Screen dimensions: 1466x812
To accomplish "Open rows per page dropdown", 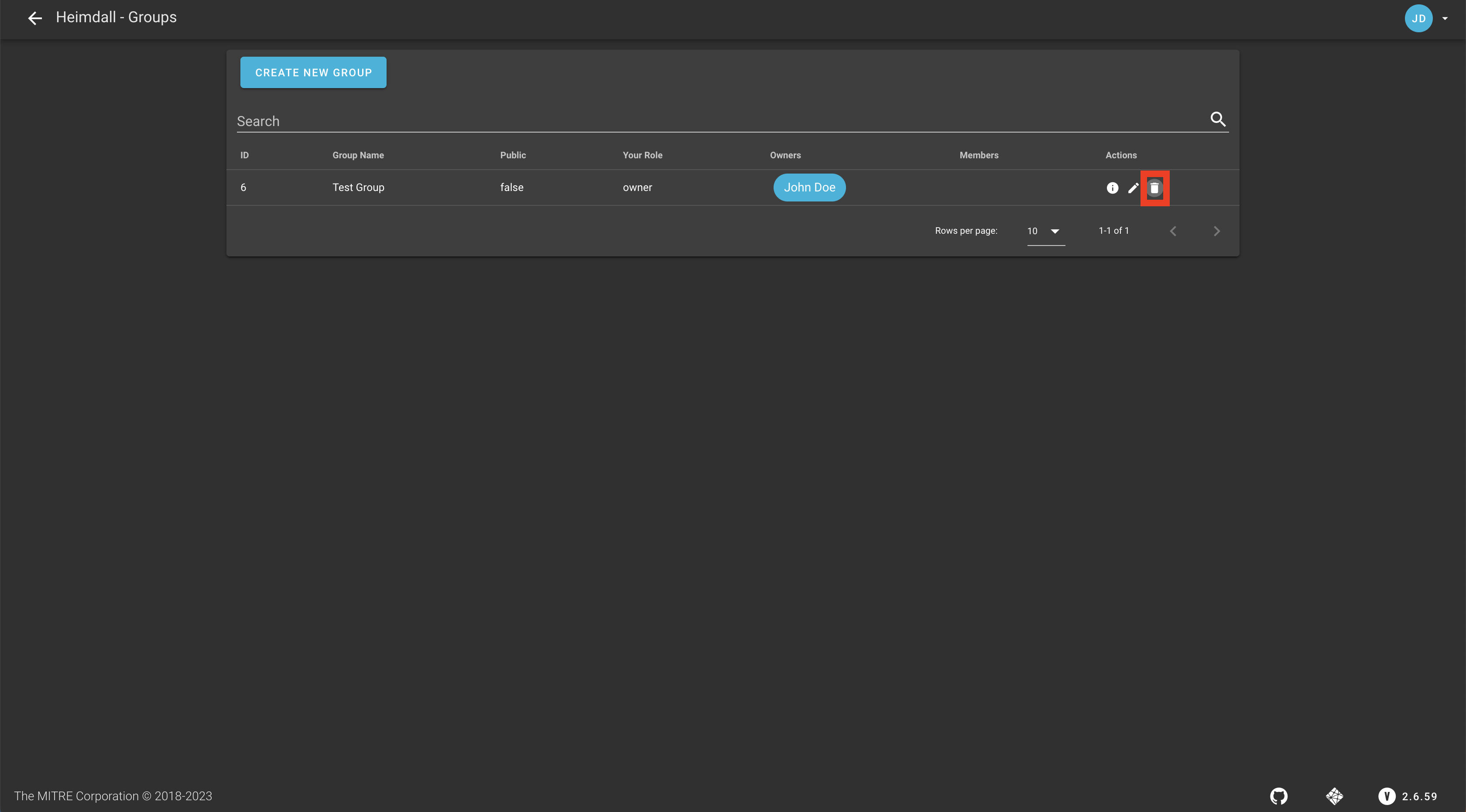I will 1045,231.
